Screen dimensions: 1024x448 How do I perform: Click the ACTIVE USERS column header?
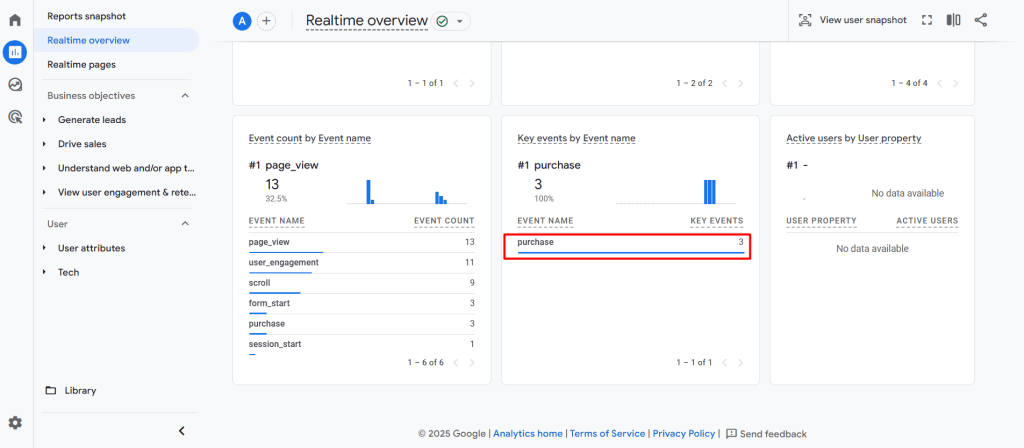pyautogui.click(x=927, y=221)
